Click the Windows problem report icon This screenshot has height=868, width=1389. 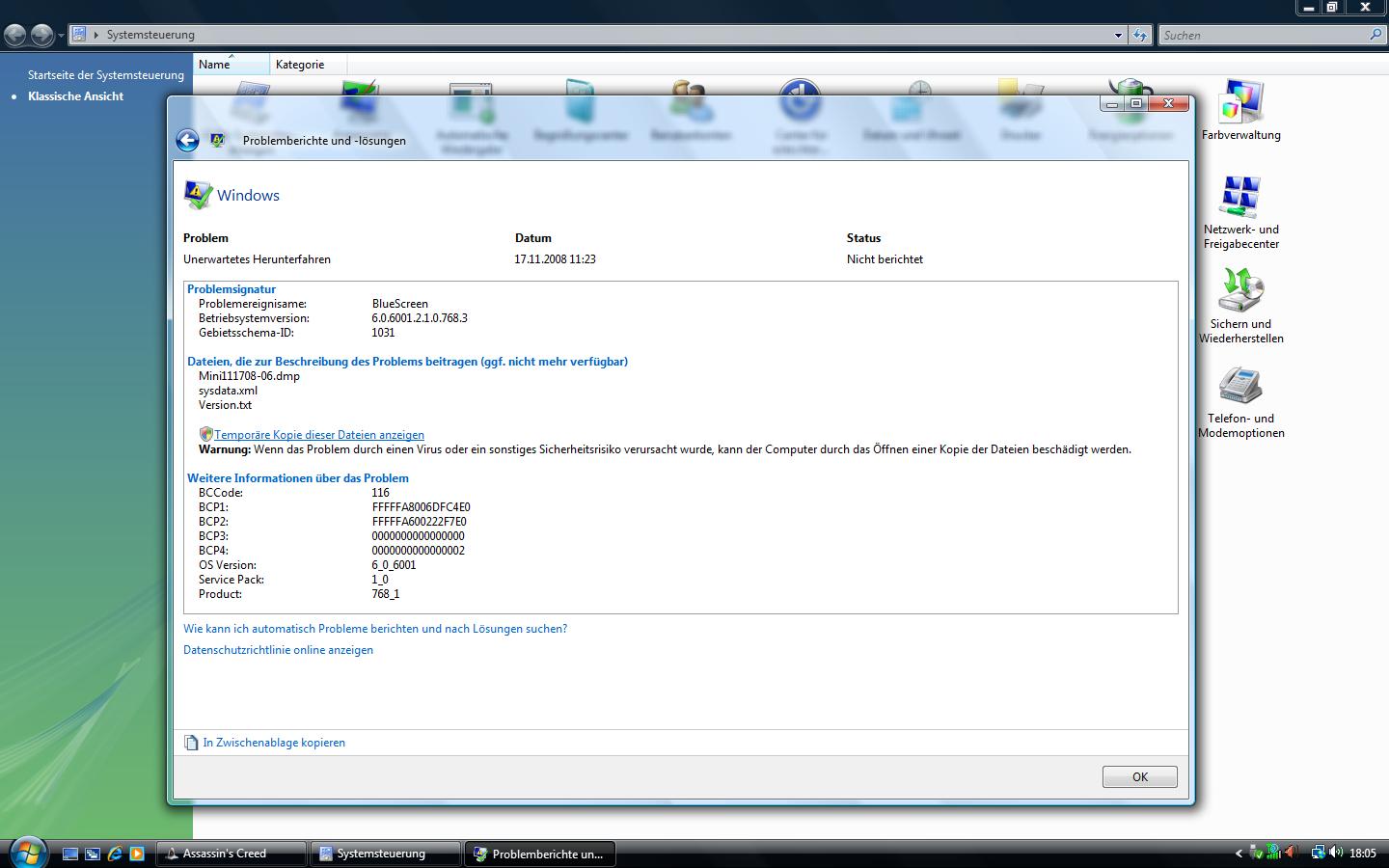[x=198, y=195]
